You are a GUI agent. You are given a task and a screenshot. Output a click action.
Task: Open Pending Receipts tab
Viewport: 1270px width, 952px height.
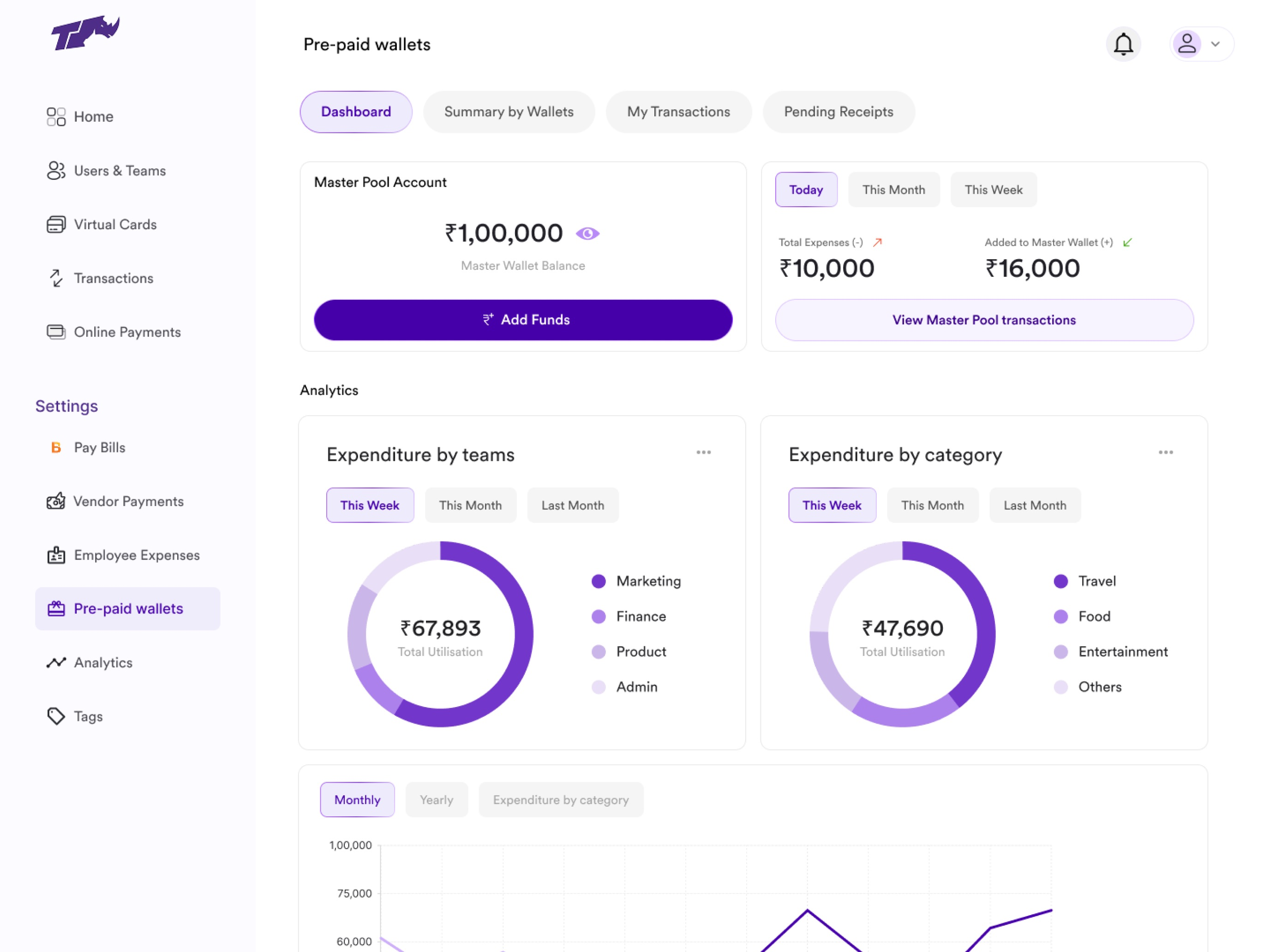pos(838,112)
